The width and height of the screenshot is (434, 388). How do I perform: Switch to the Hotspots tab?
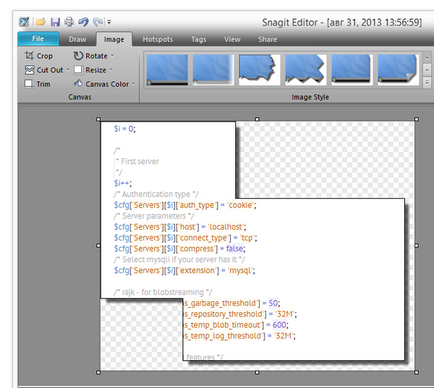158,39
